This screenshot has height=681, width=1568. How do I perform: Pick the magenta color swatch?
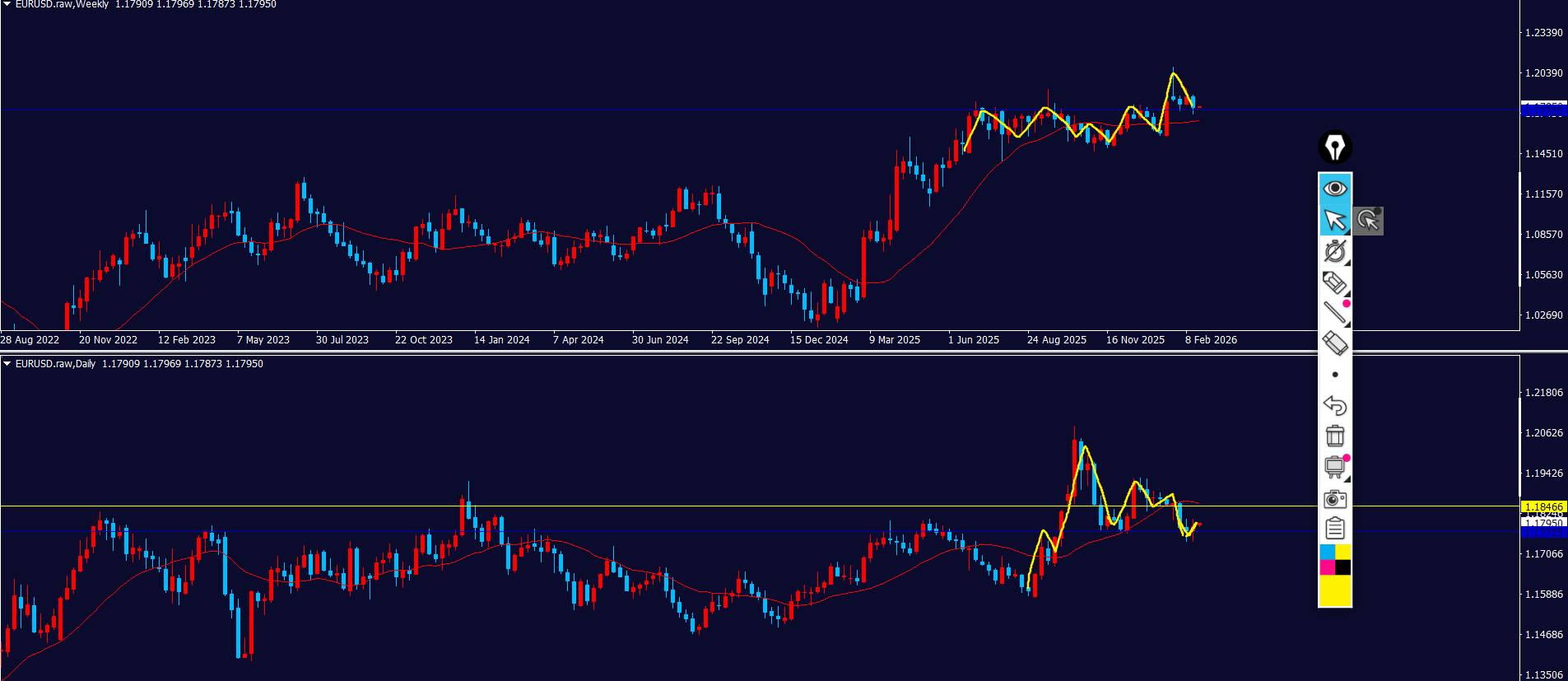(x=1327, y=567)
